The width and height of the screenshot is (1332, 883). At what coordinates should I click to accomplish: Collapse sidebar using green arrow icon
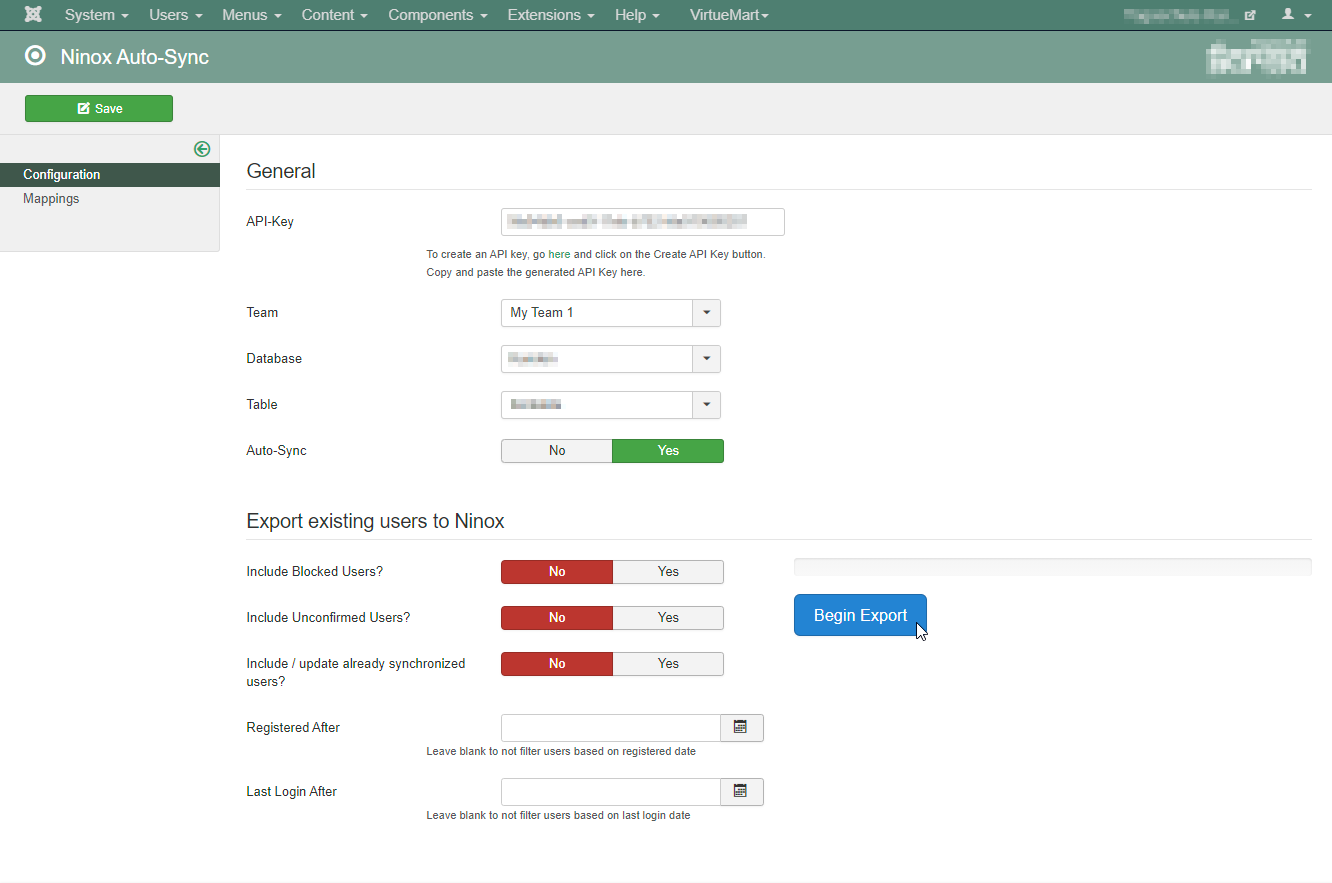coord(202,149)
